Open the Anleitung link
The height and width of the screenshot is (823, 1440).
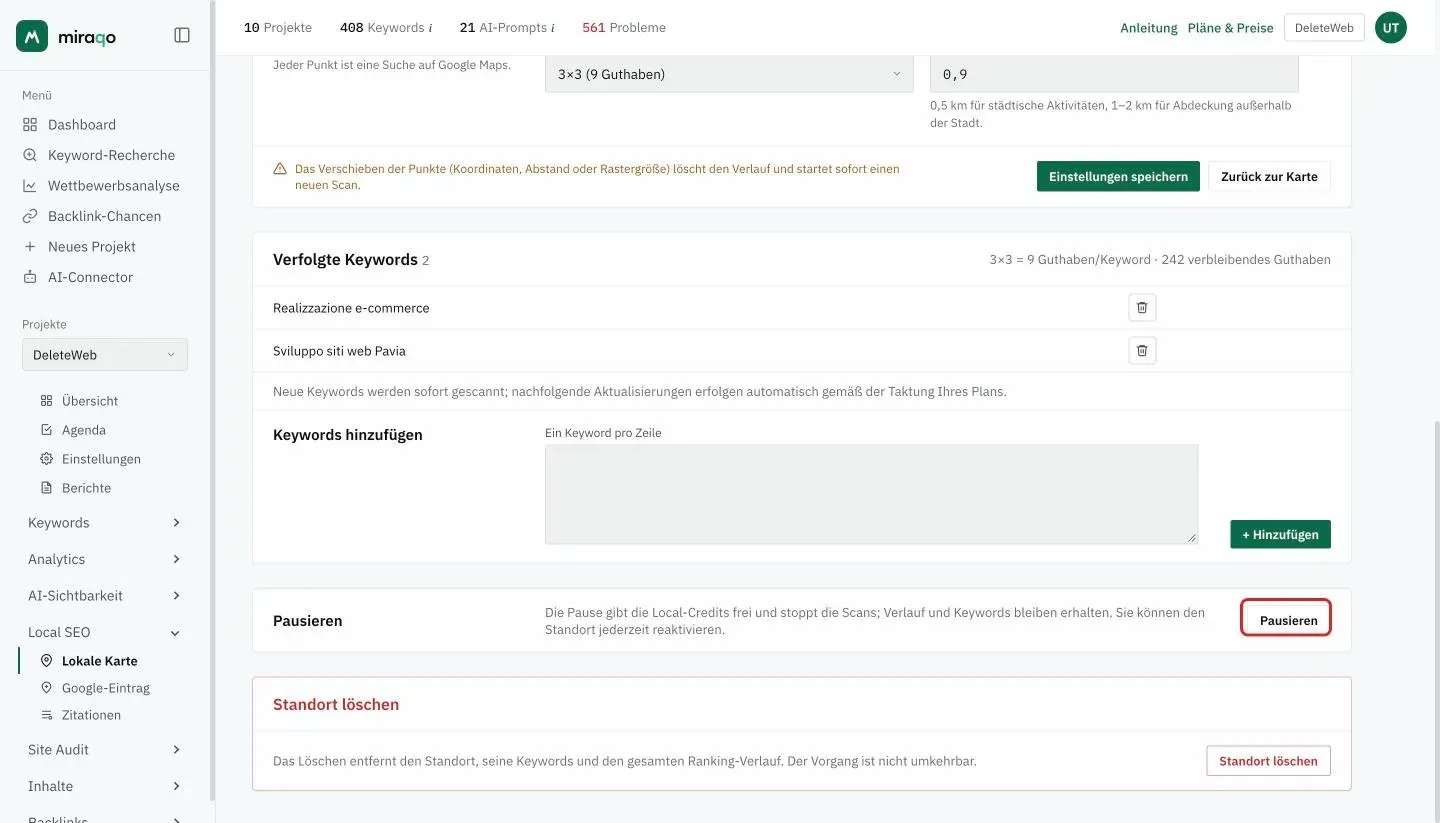pos(1149,28)
